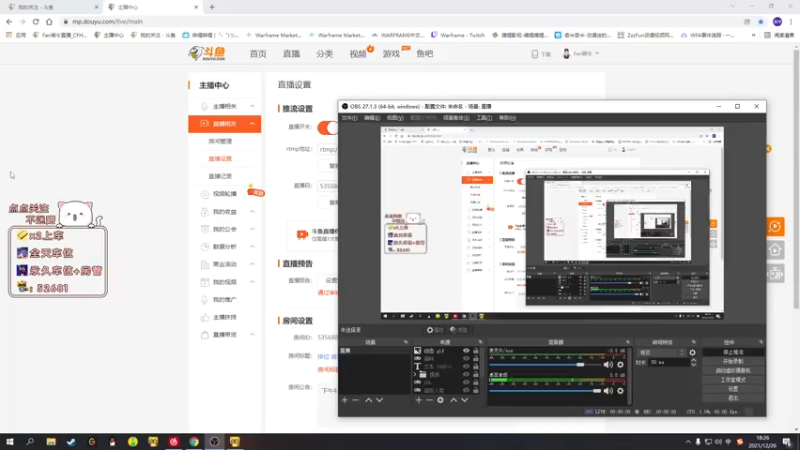Toggle visibility of the last source row
This screenshot has width=800, height=450.
pyautogui.click(x=466, y=390)
